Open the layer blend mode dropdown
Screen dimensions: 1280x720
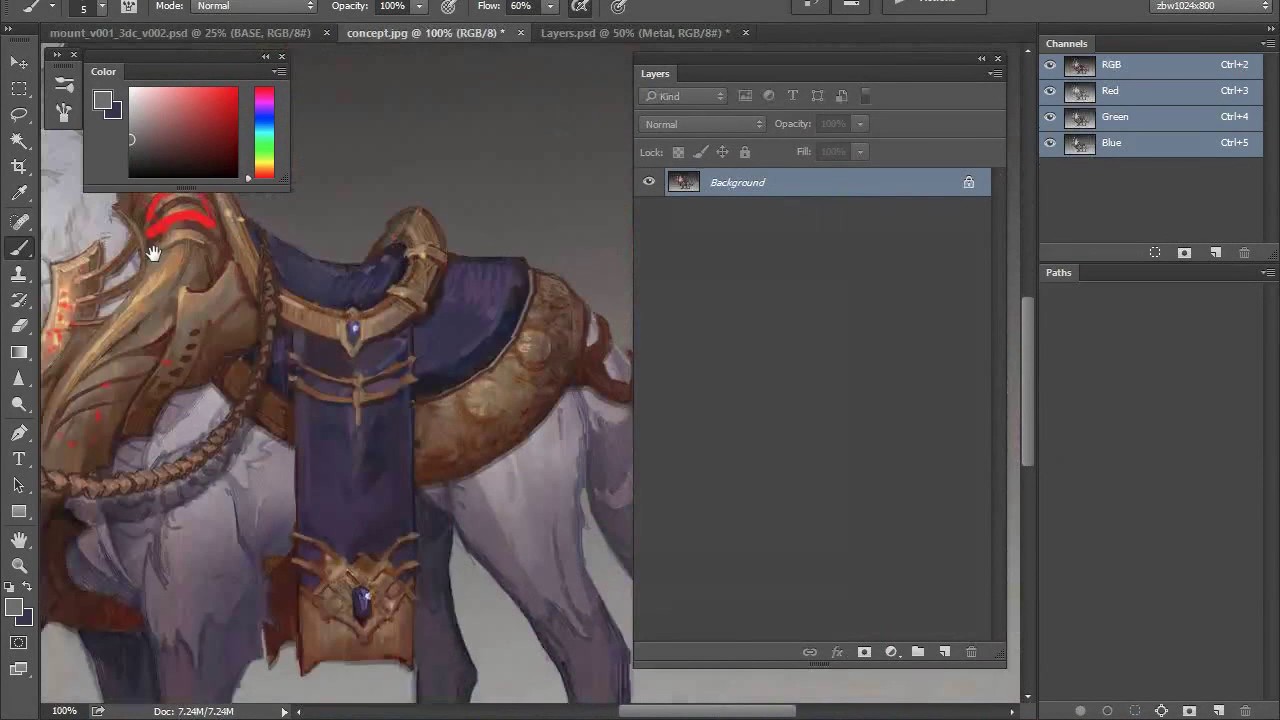pyautogui.click(x=702, y=124)
